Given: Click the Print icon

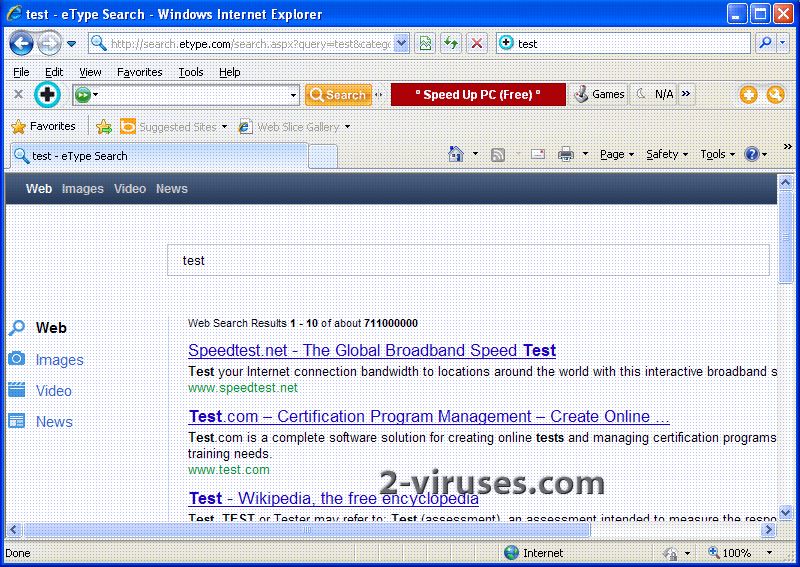Looking at the screenshot, I should (x=566, y=154).
